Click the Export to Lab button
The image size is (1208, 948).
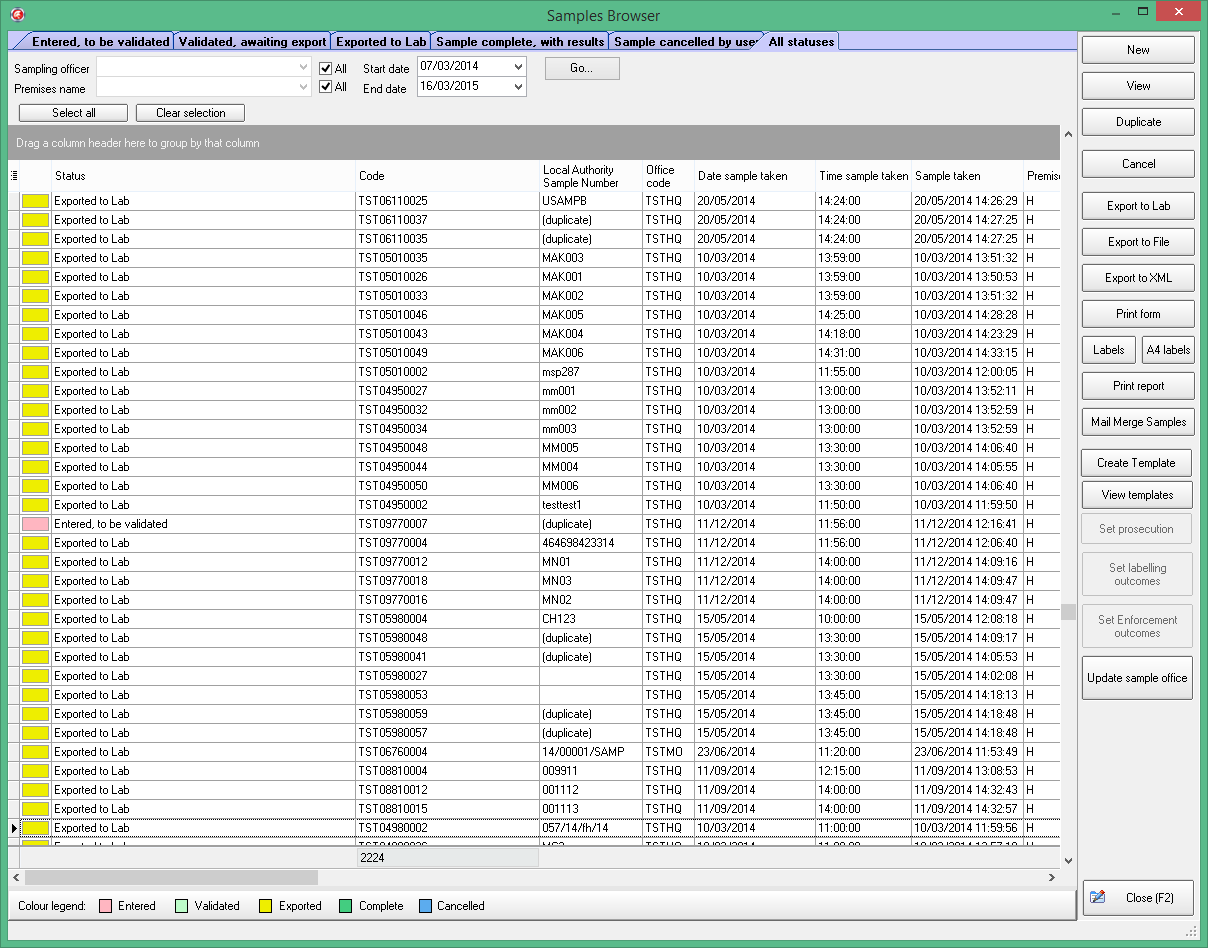point(1138,206)
